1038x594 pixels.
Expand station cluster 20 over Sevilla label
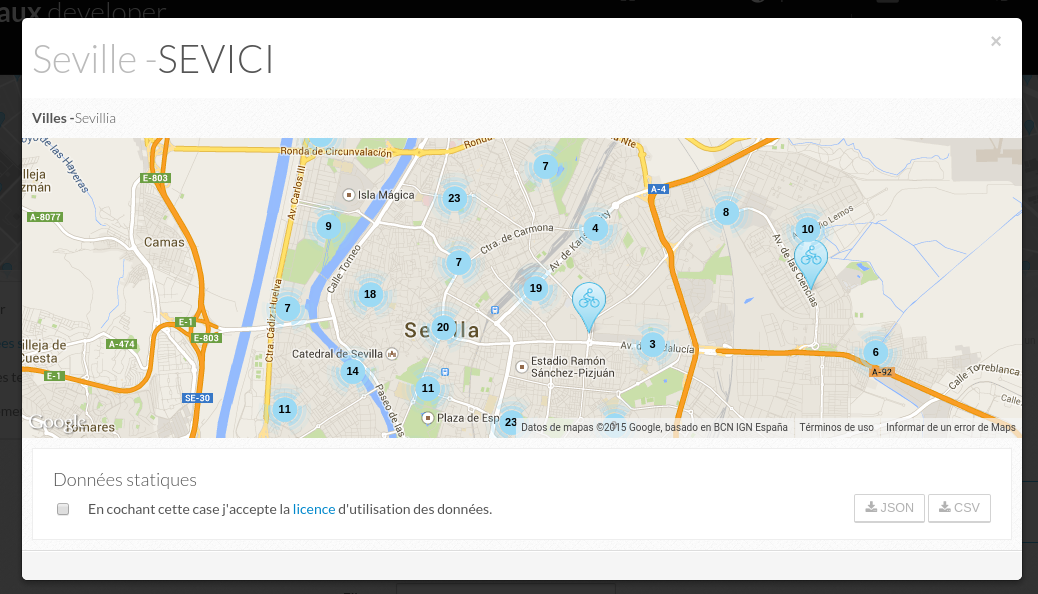click(443, 327)
